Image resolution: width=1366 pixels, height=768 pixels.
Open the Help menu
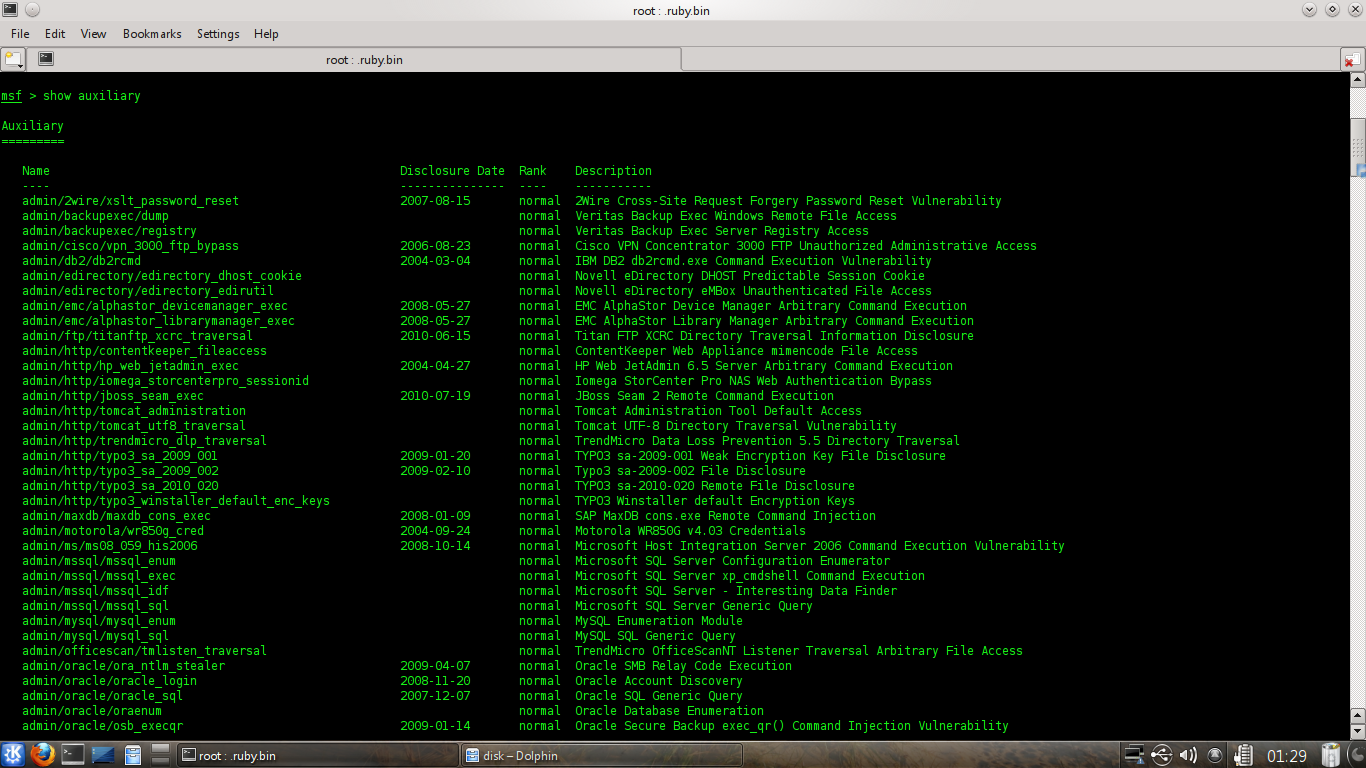coord(266,34)
